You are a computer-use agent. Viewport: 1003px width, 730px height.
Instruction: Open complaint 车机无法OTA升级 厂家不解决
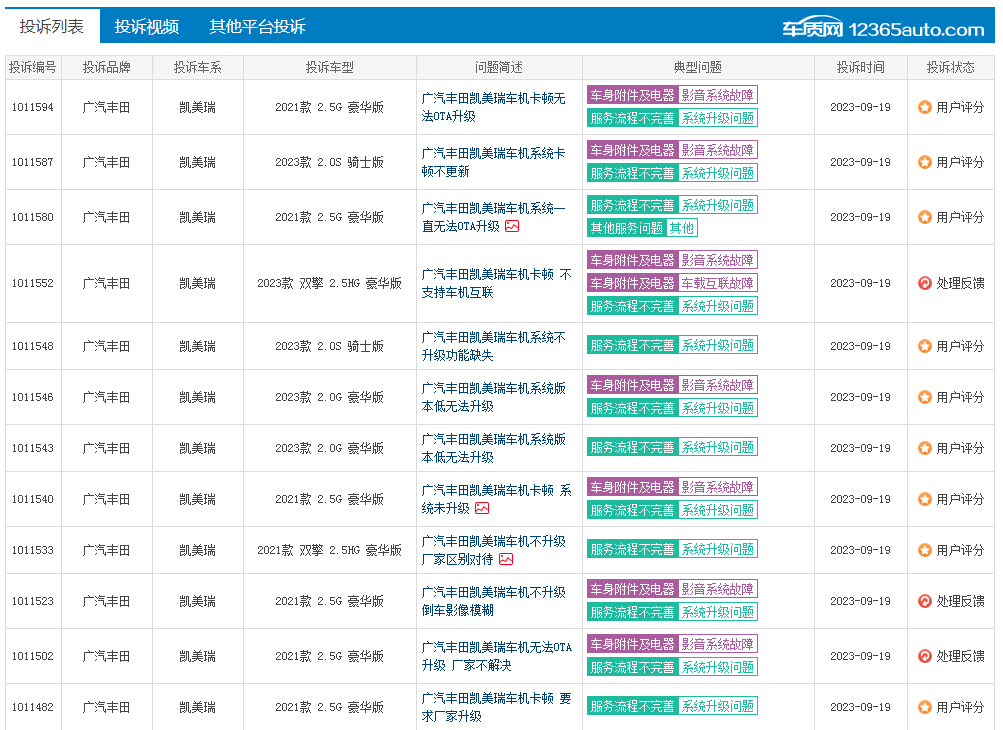coord(496,656)
